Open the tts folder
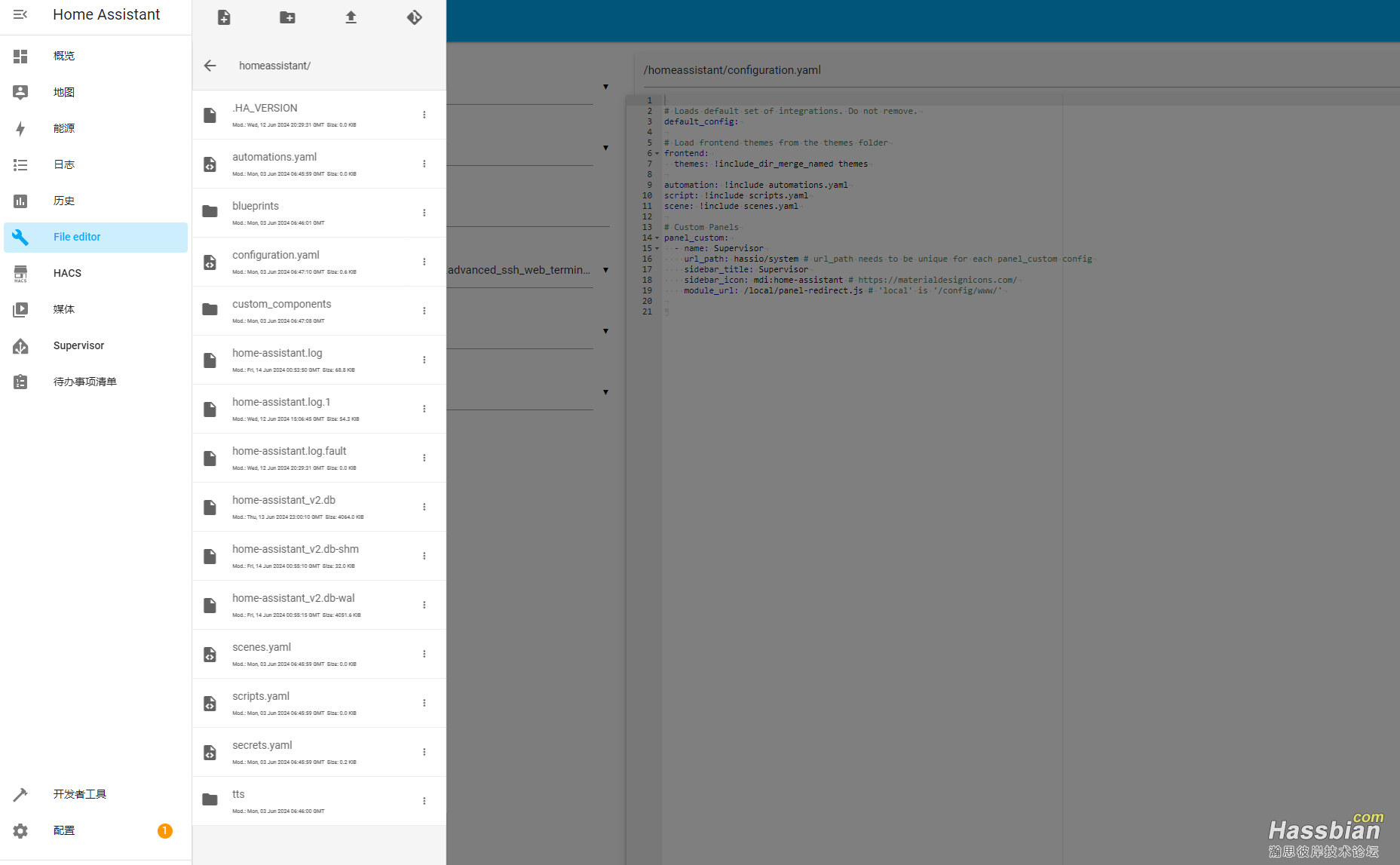This screenshot has height=865, width=1400. click(319, 801)
